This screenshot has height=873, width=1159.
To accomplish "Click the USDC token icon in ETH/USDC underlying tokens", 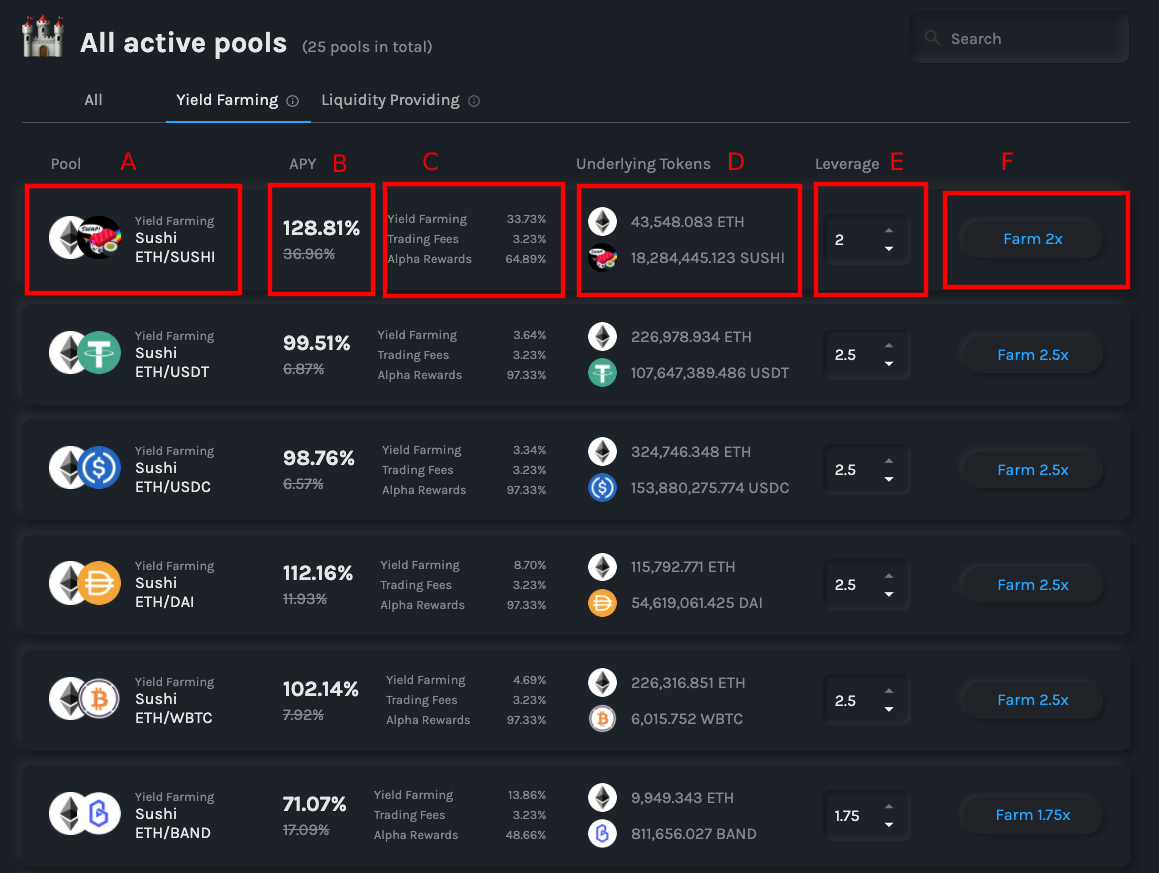I will click(x=602, y=488).
